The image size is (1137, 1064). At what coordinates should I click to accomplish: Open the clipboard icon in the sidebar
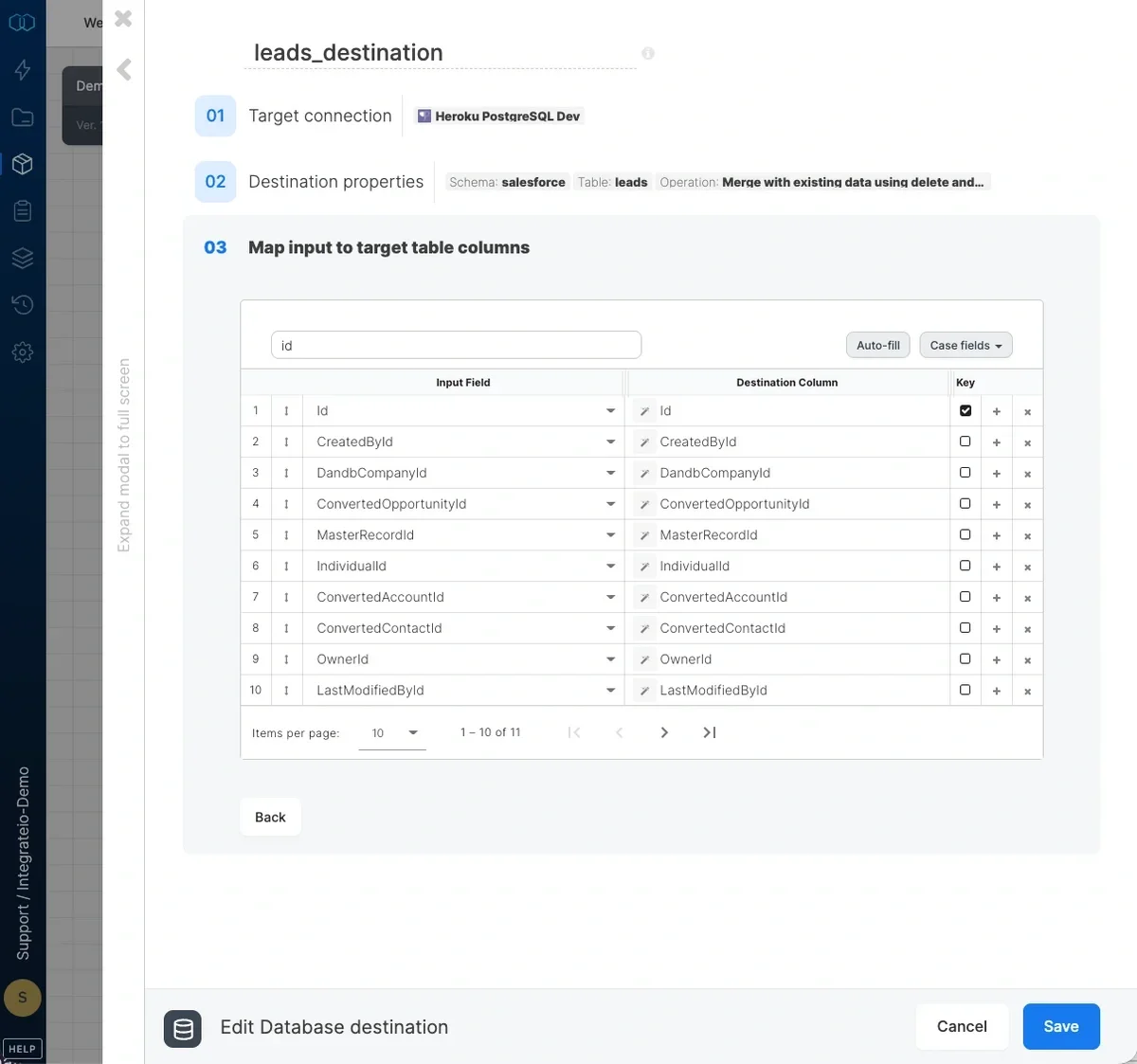point(23,210)
